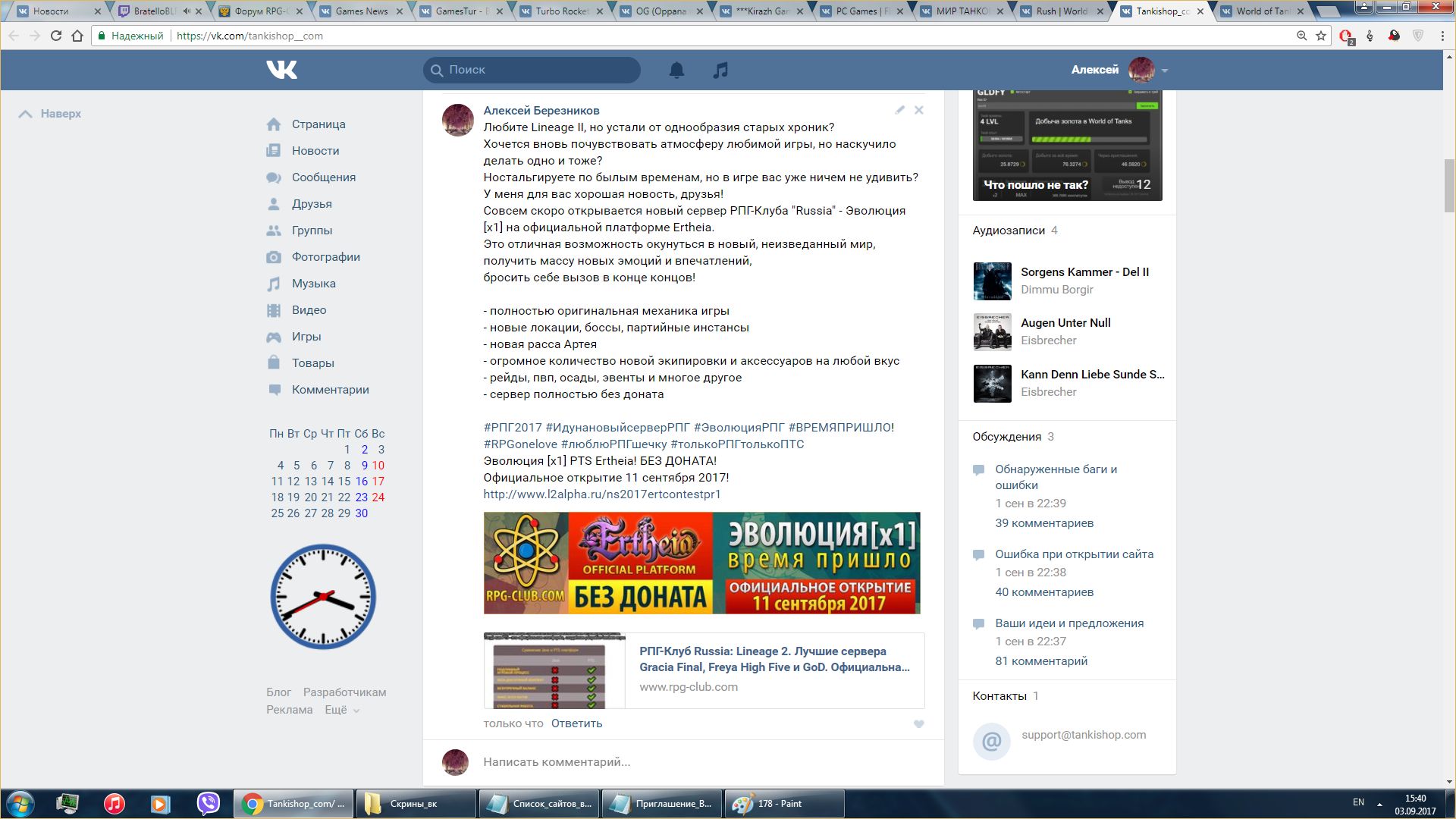Viewport: 1456px width, 819px height.
Task: Click the Комментарии sidebar icon
Action: click(x=274, y=390)
